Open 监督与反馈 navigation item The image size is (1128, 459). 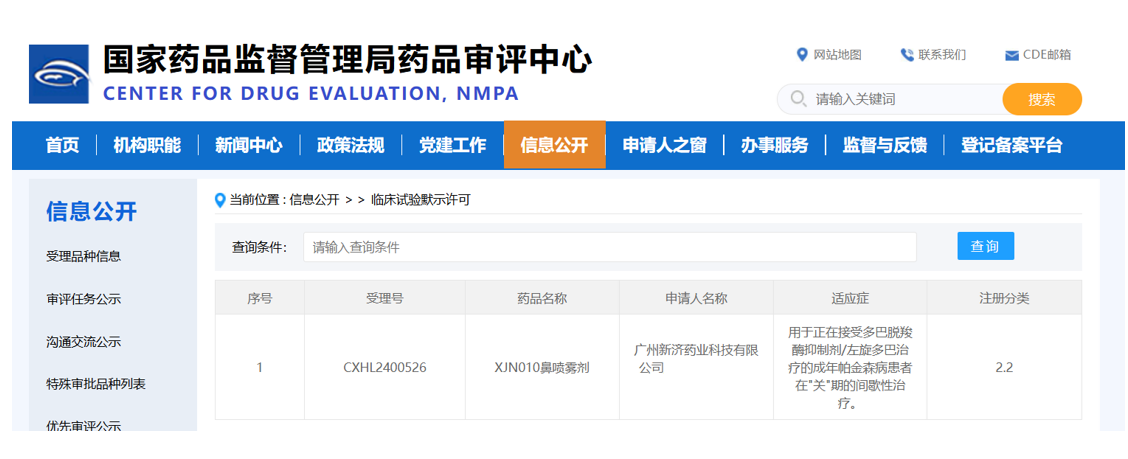(884, 145)
